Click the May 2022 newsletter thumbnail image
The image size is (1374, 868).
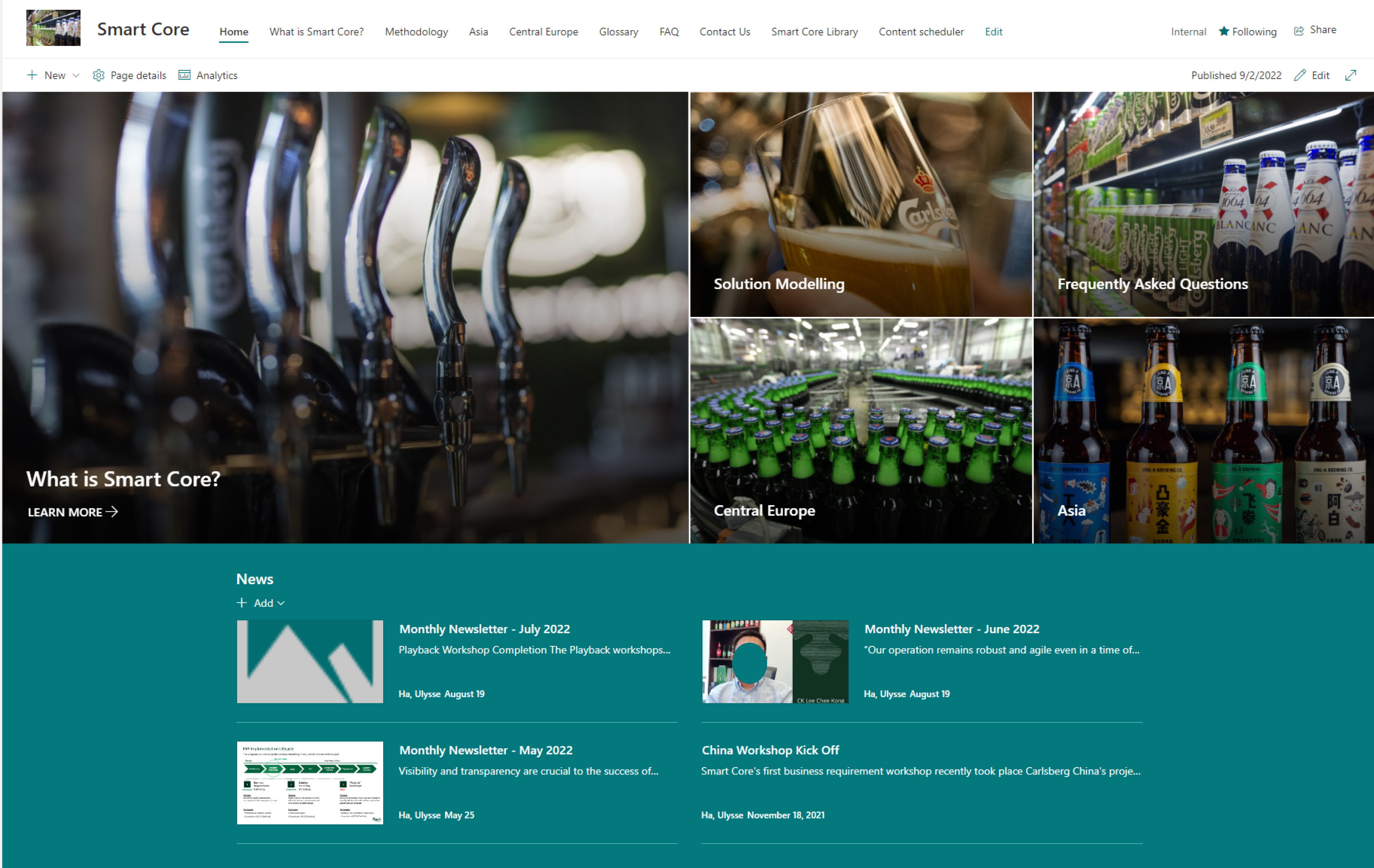(x=310, y=783)
